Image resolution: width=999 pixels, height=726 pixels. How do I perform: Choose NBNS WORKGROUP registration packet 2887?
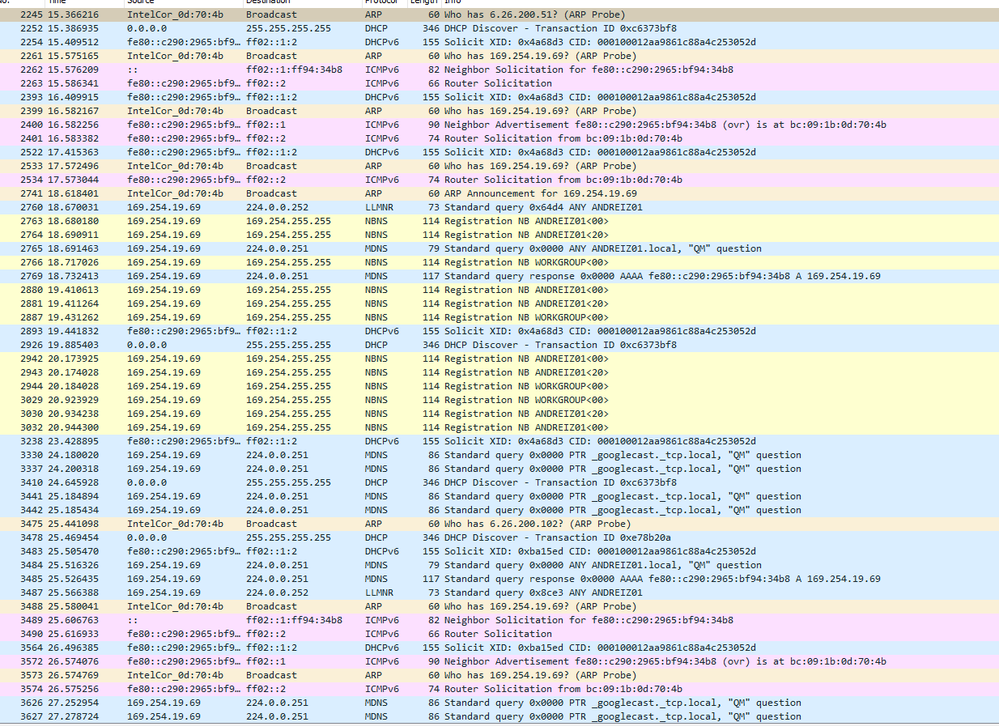pyautogui.click(x=500, y=317)
